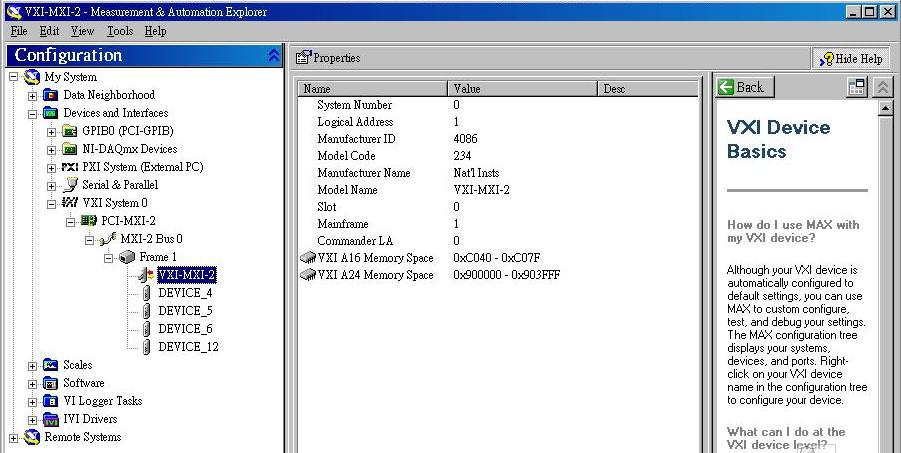Click the VXI-MXI-2 device icon

pos(147,275)
